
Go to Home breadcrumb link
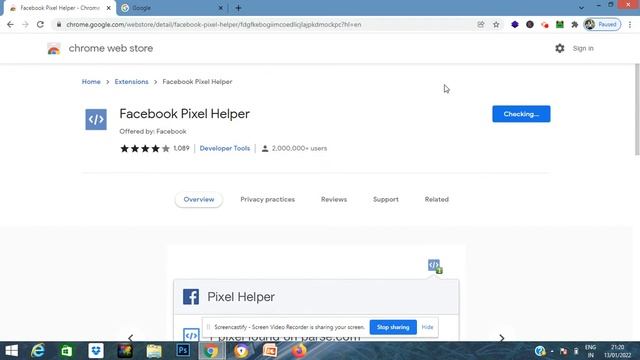91,82
